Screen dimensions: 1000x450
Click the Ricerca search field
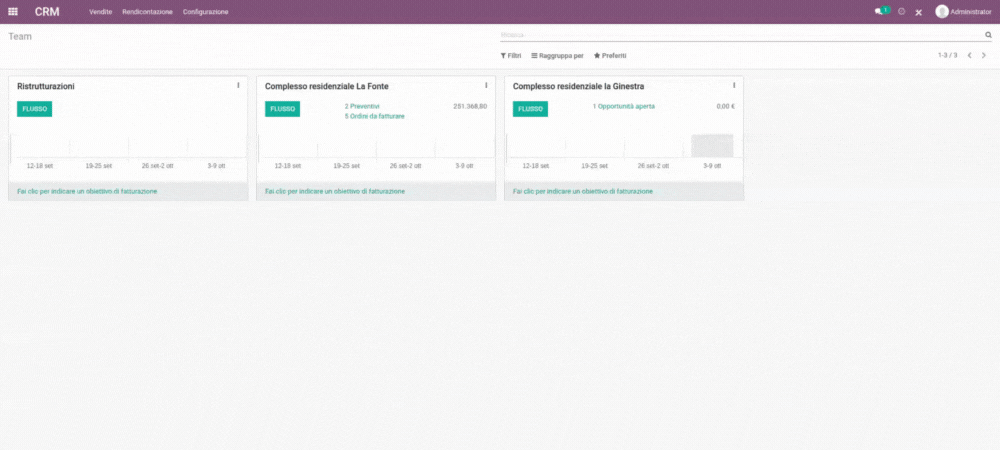click(740, 34)
